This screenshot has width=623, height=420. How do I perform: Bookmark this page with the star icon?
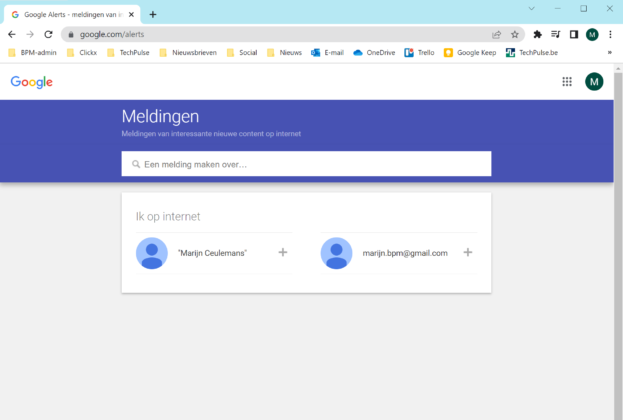pos(515,35)
